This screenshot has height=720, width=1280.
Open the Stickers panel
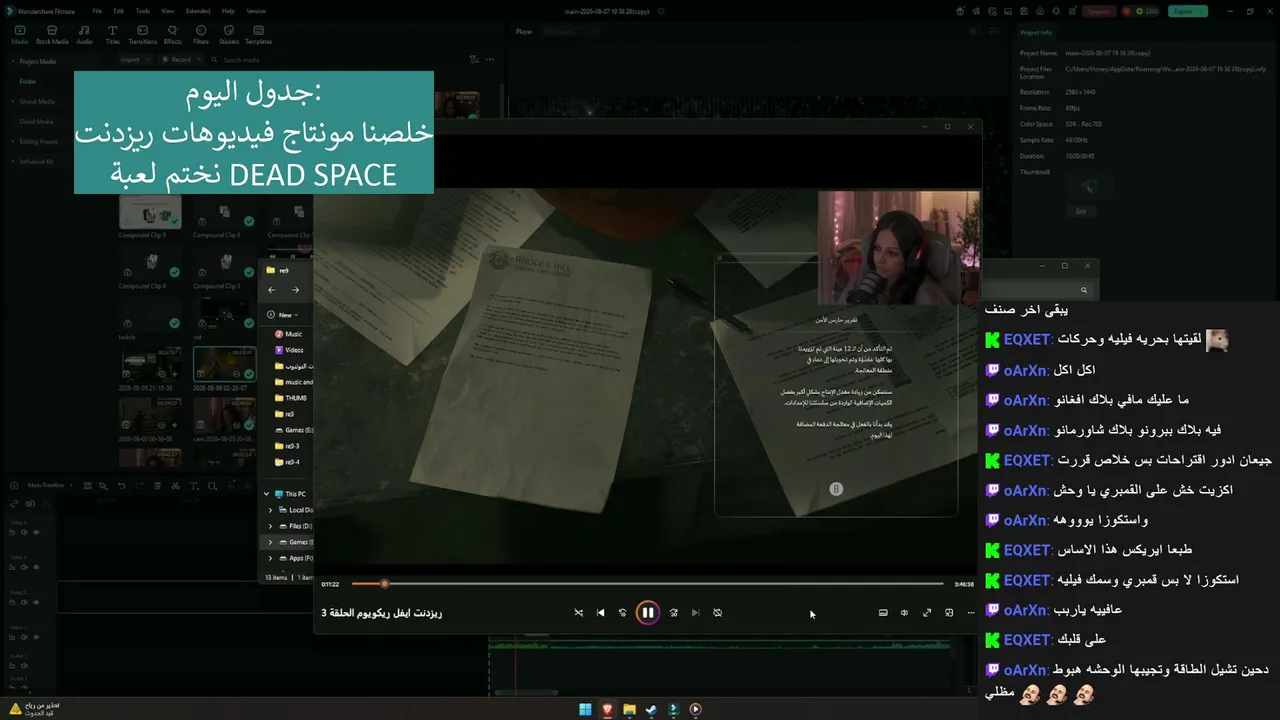point(229,35)
